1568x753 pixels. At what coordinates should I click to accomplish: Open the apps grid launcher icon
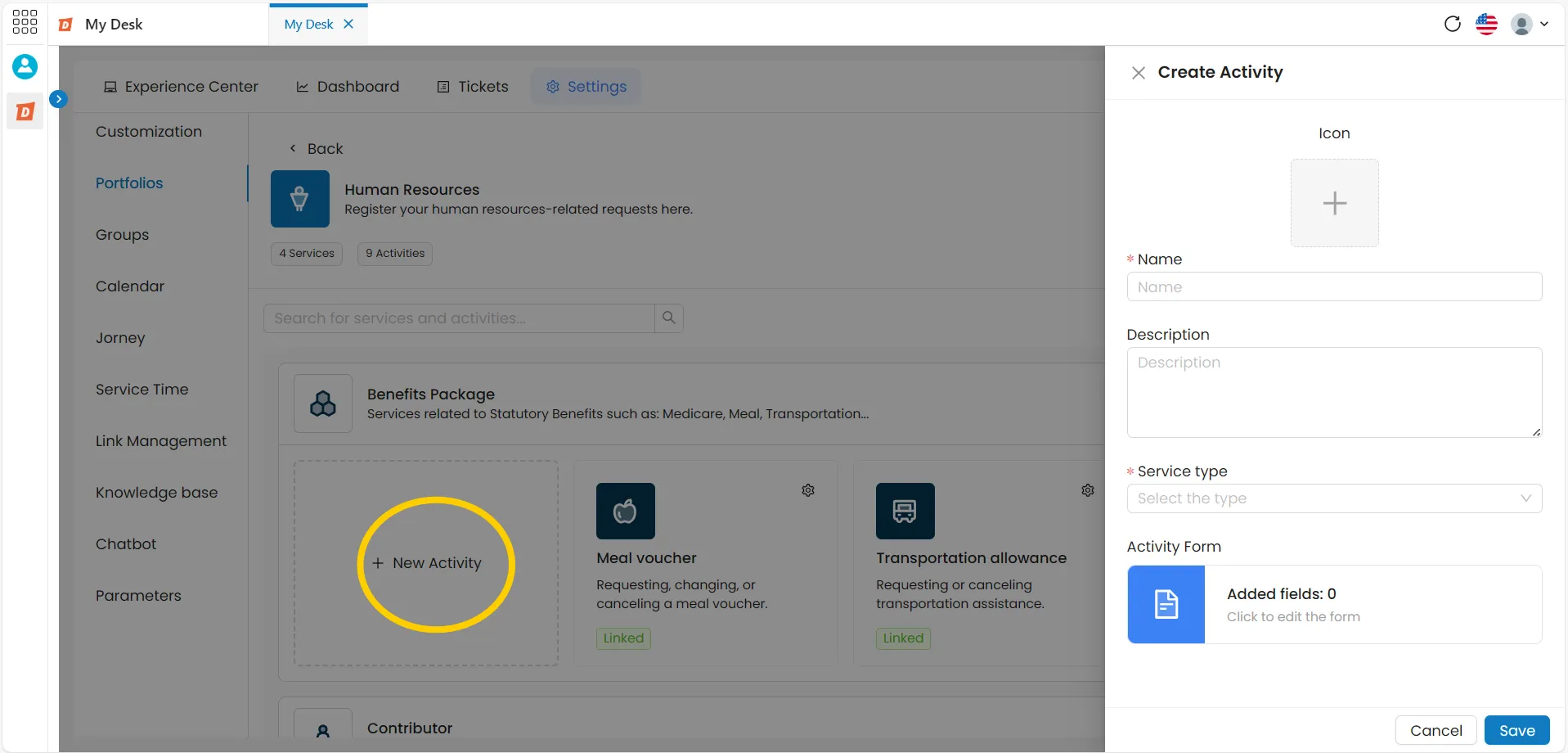point(25,22)
